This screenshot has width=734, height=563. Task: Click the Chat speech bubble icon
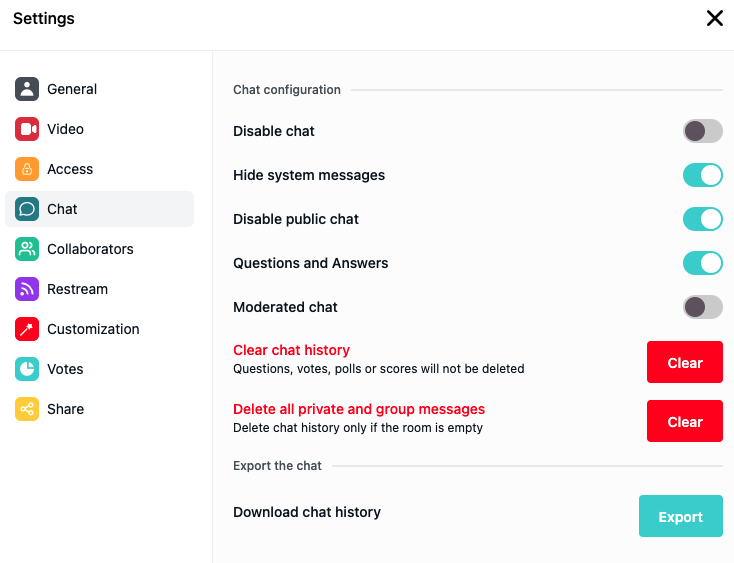tap(27, 209)
